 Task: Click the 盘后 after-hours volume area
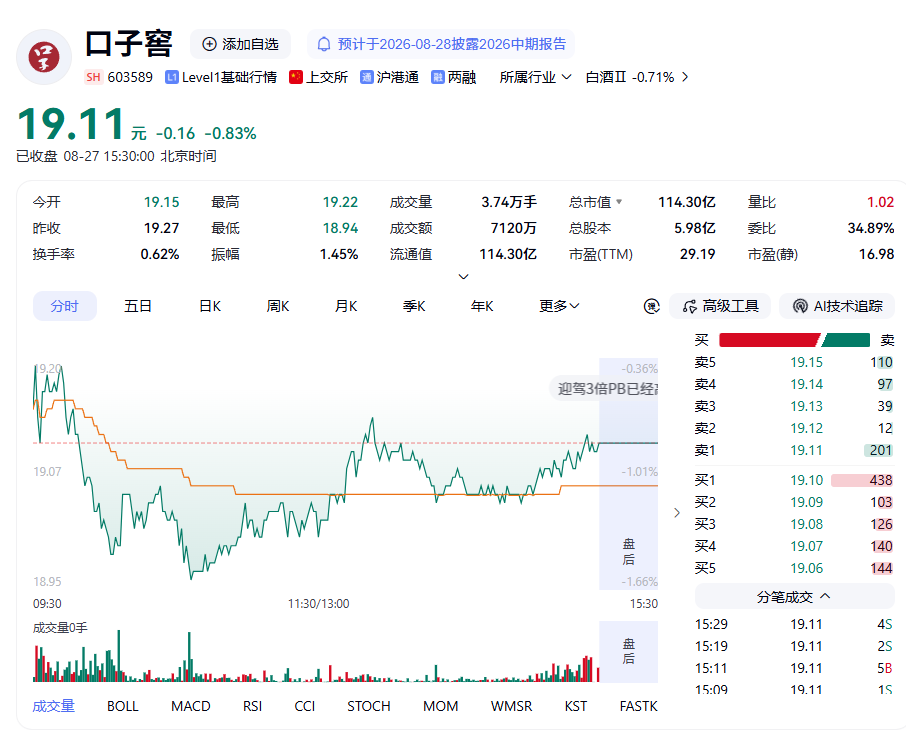pos(629,651)
